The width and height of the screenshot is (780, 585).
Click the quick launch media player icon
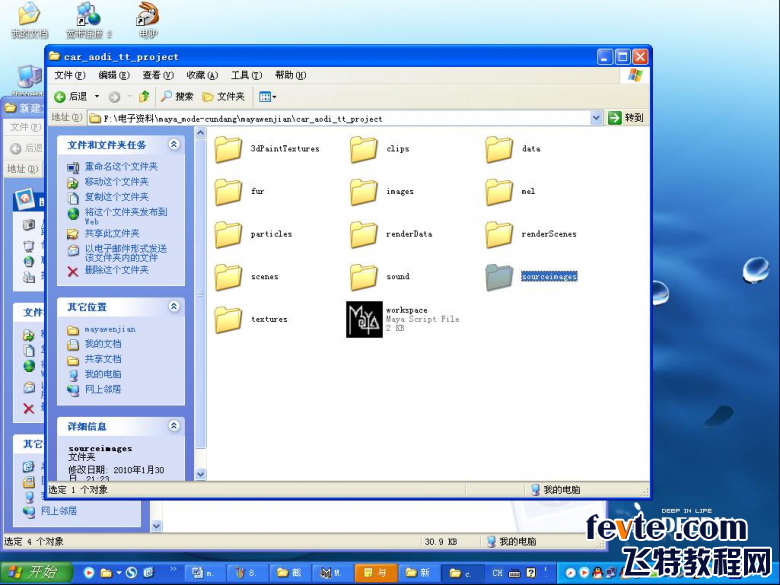pos(89,573)
